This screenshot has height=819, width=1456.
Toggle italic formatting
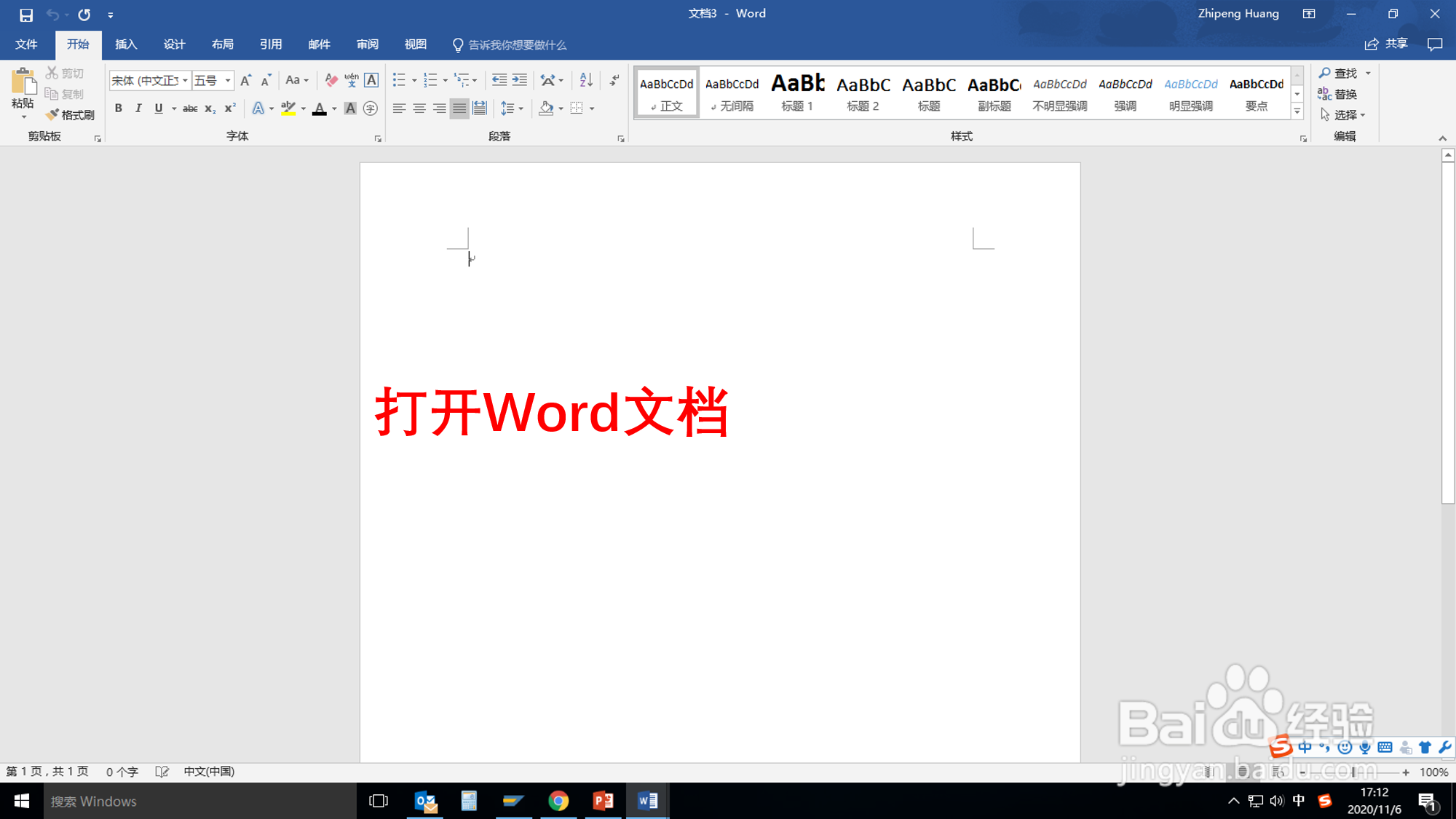(x=138, y=108)
